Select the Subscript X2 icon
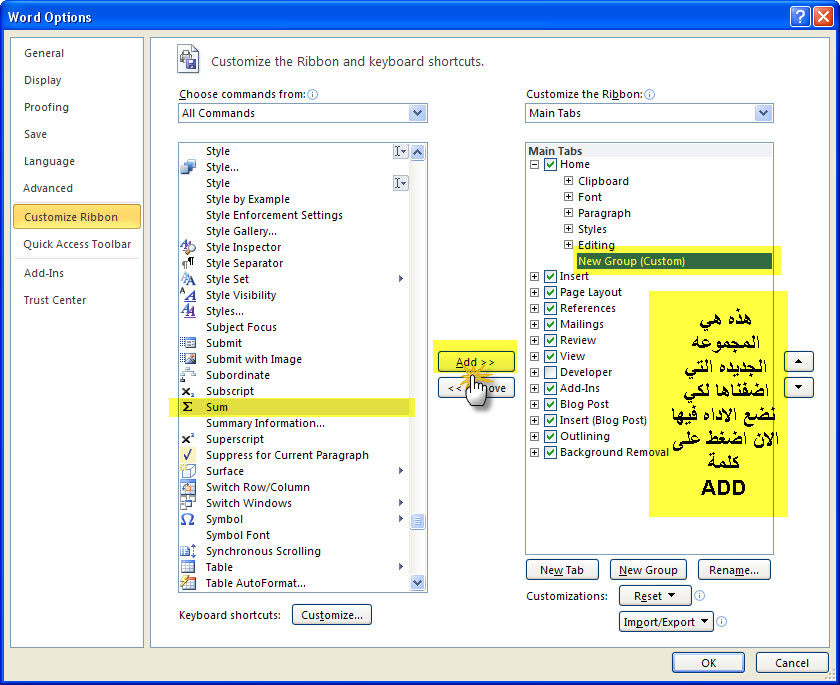 (x=188, y=392)
